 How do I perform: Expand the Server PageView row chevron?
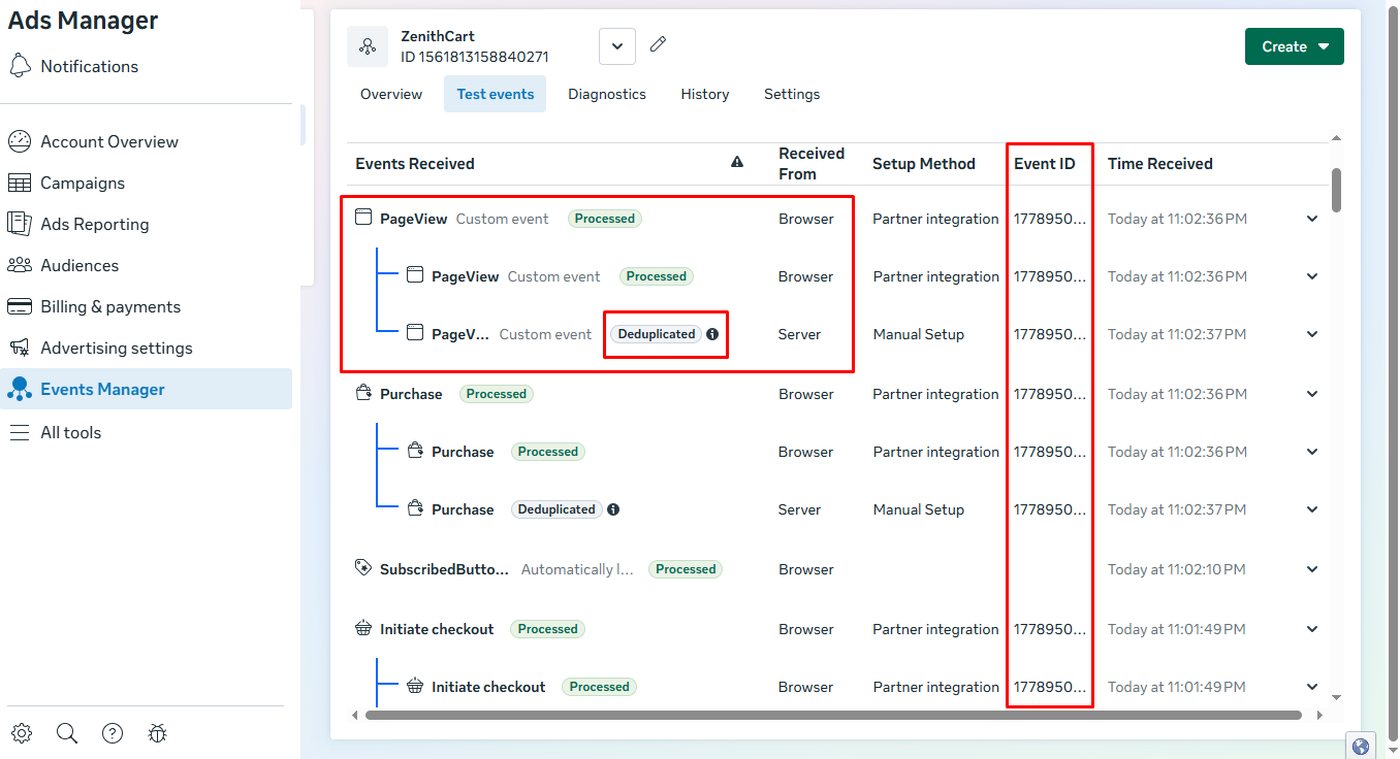pos(1313,334)
